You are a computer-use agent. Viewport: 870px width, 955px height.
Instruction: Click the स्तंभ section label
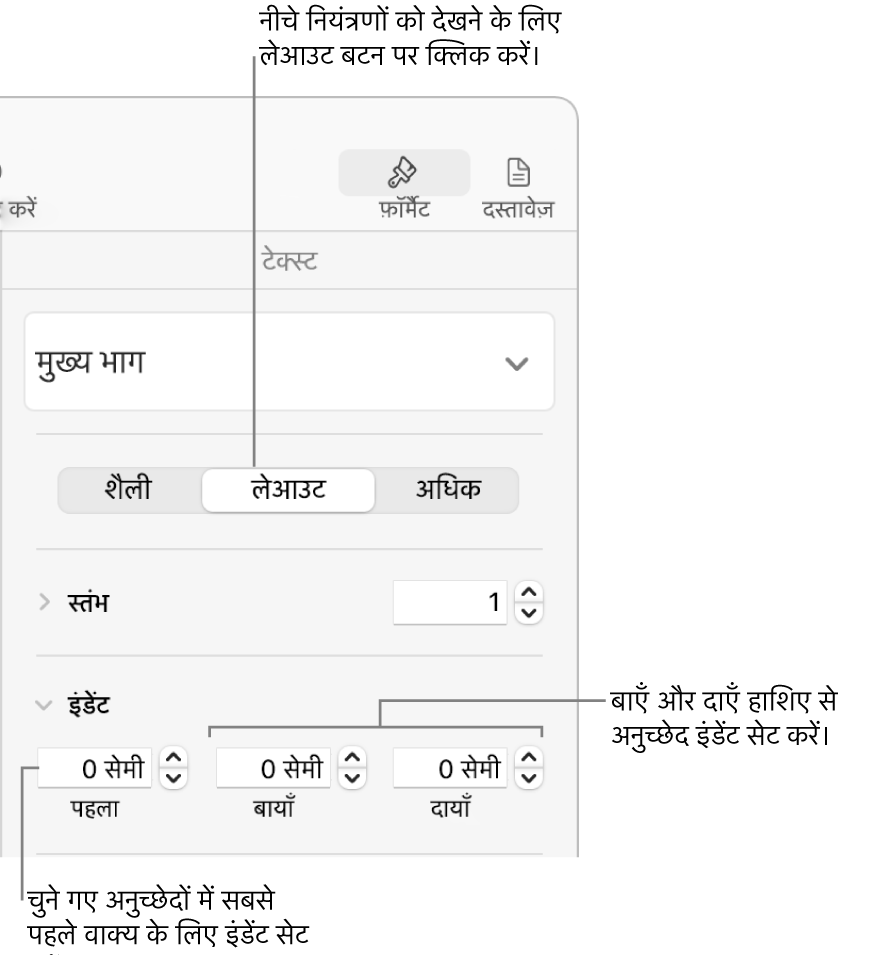(88, 602)
